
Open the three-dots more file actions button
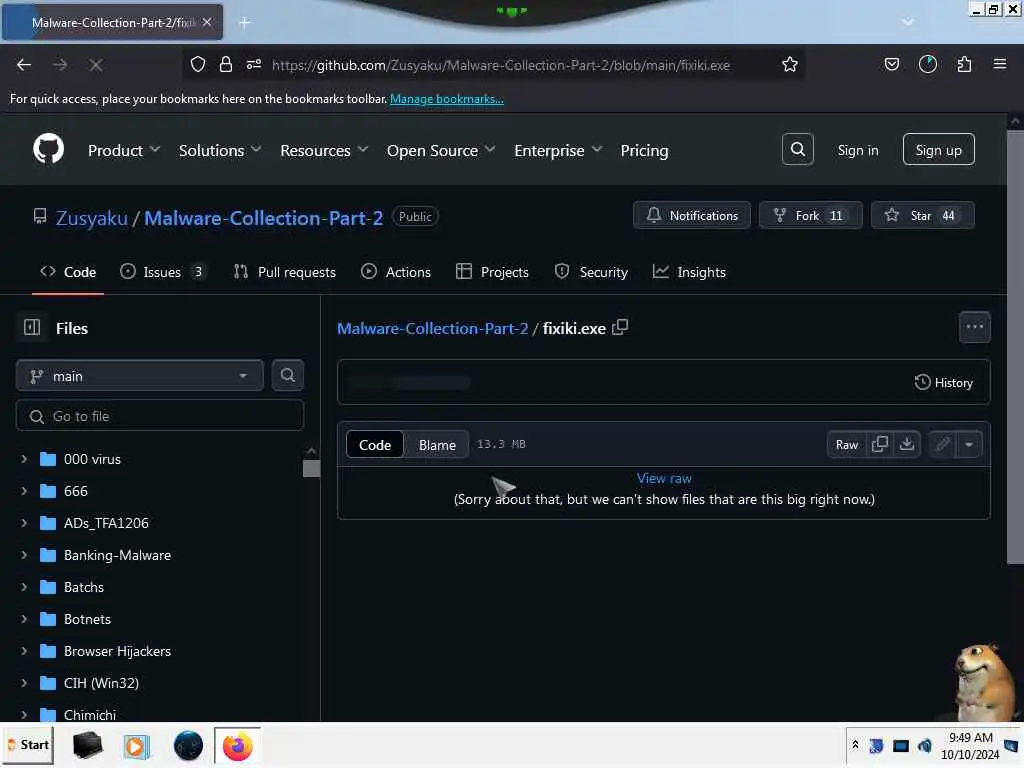[x=974, y=327]
